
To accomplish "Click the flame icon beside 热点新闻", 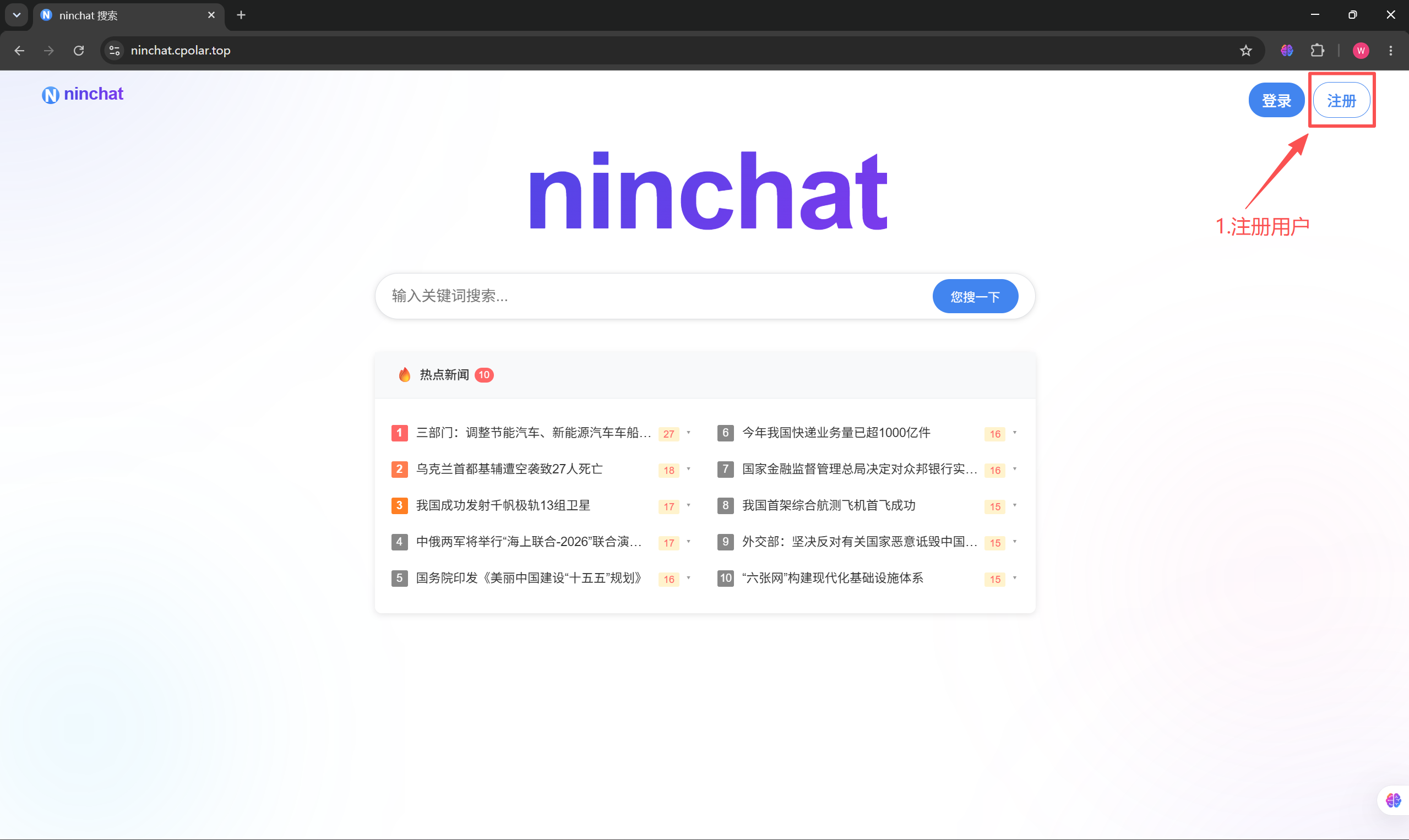I will 404,375.
